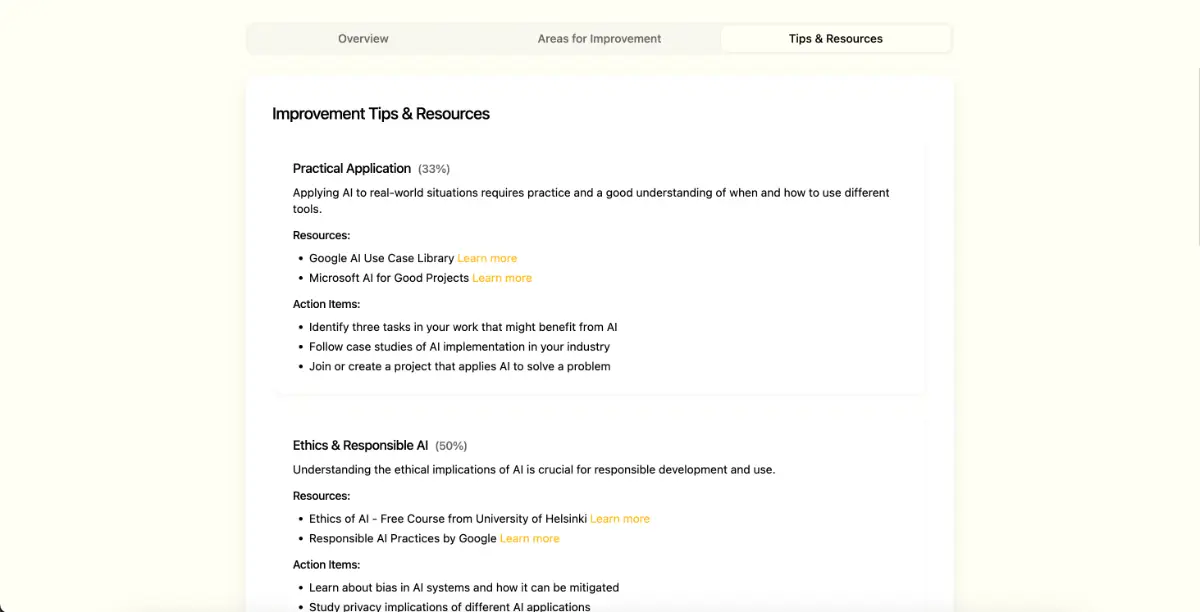
Task: Follow Learn more link for Microsoft AI for Good
Action: click(x=502, y=278)
